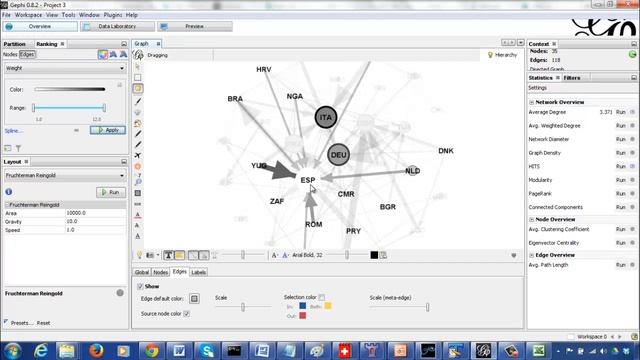Select the rectangle selection tool in graph toolbar
The width and height of the screenshot is (640, 360).
click(x=138, y=78)
